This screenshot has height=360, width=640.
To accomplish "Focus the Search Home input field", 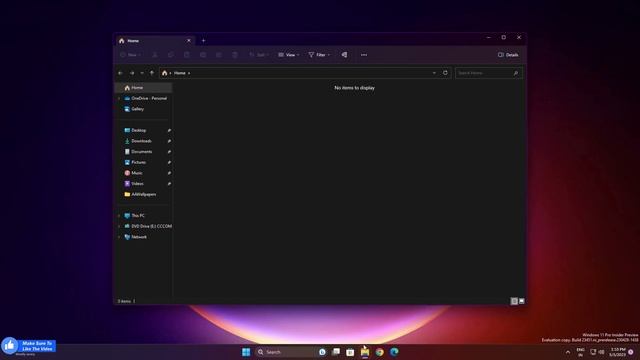I will point(489,73).
